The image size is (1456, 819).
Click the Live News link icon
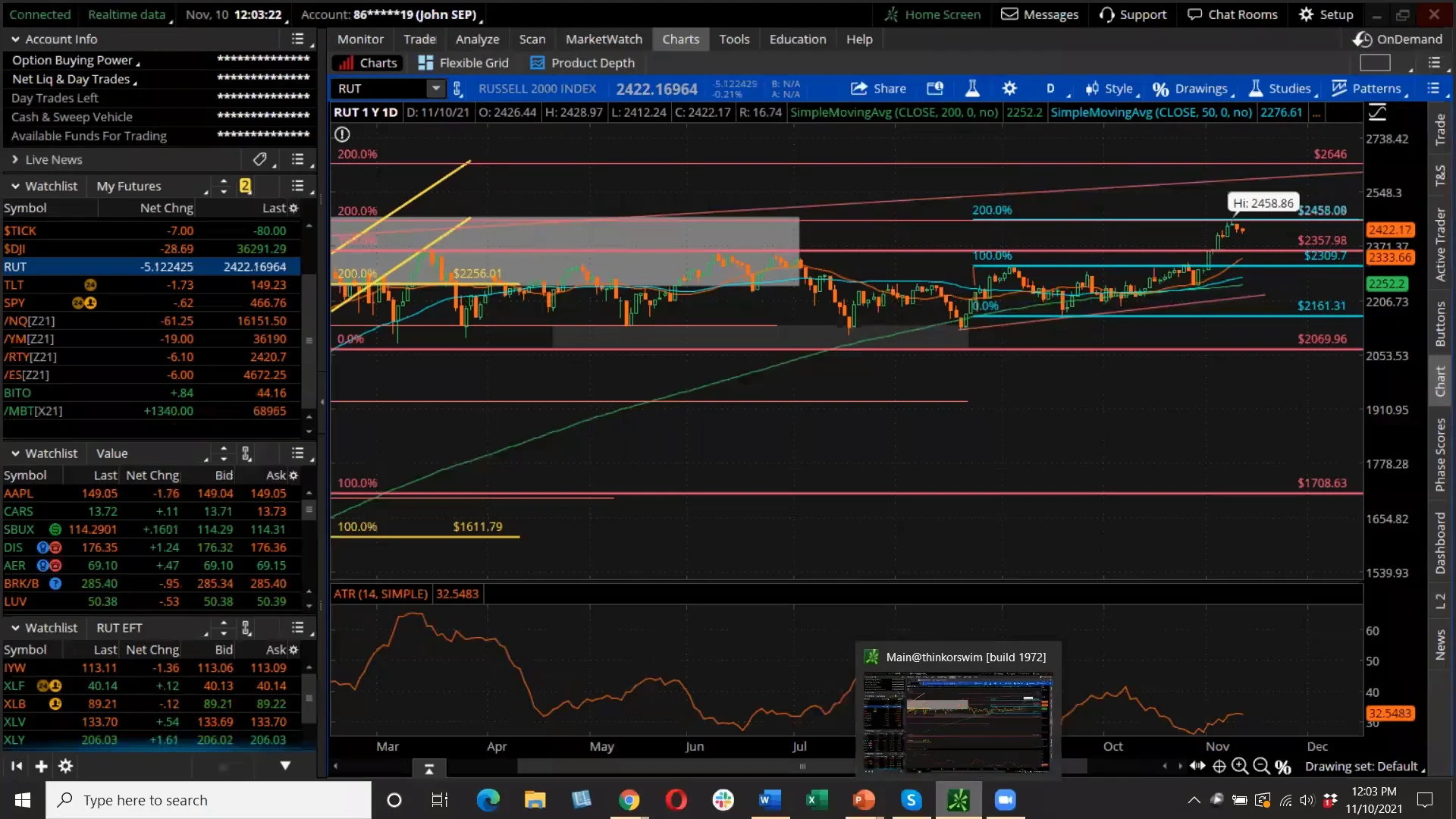click(x=259, y=159)
